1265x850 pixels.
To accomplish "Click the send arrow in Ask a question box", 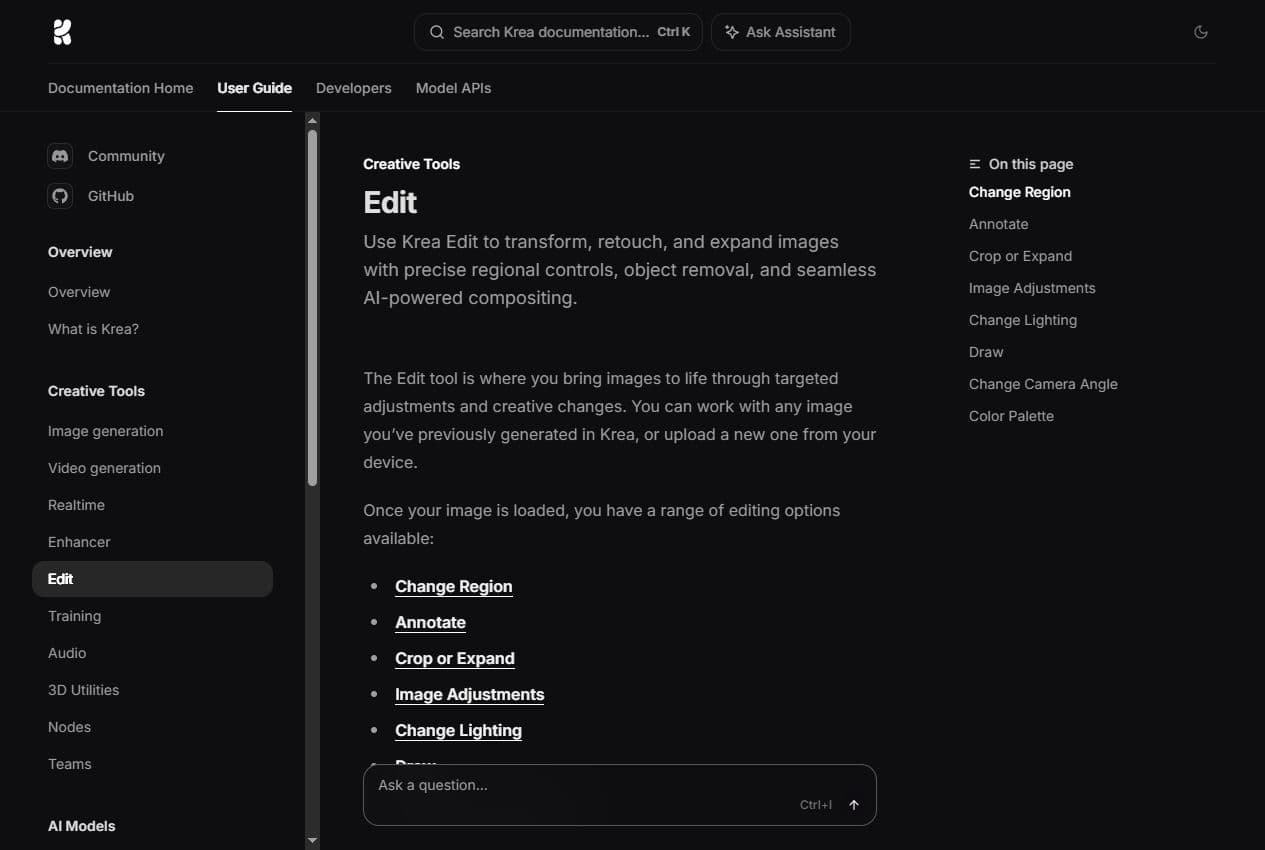I will coord(854,805).
